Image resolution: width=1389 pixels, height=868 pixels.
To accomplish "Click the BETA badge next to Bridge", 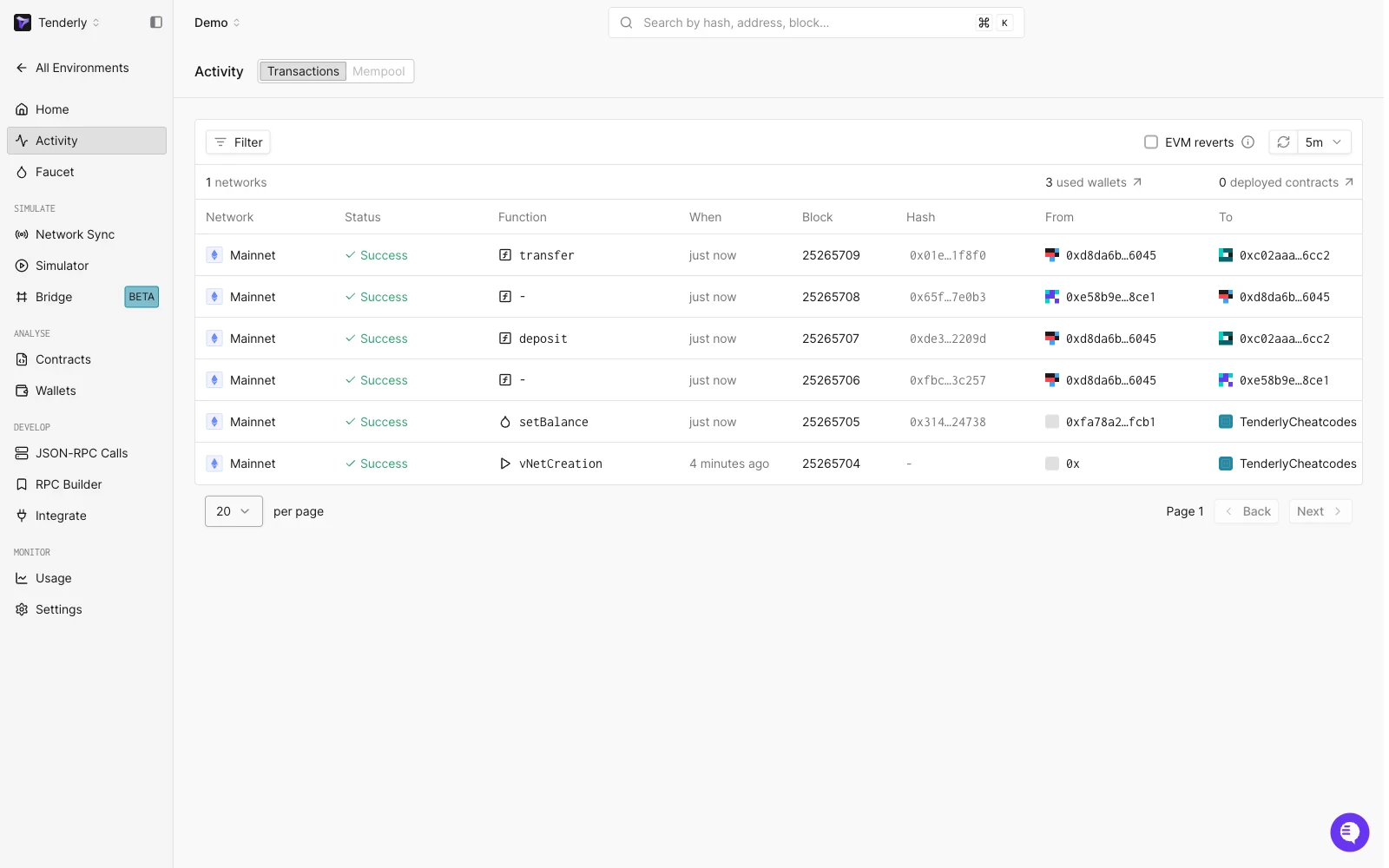I will pyautogui.click(x=142, y=297).
